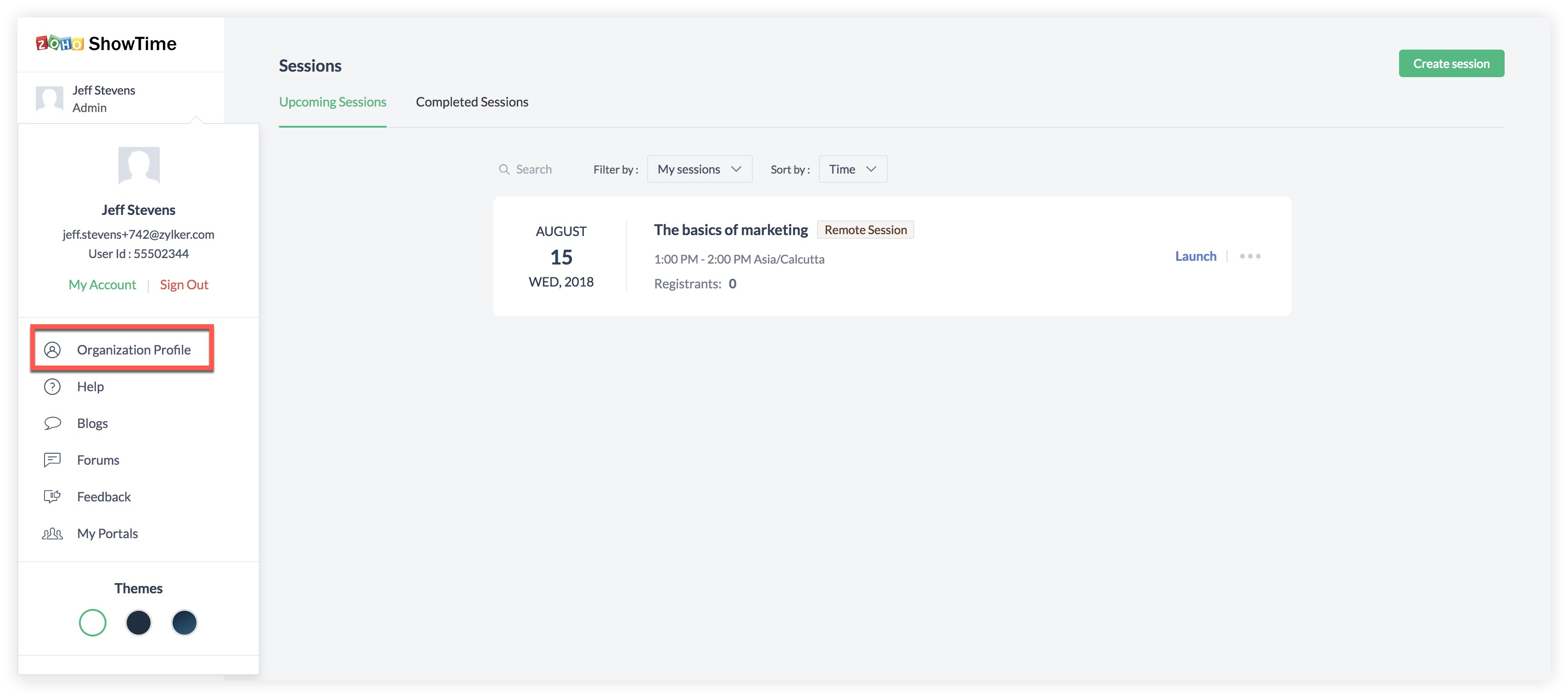
Task: Open the My sessions filter dropdown
Action: [700, 169]
